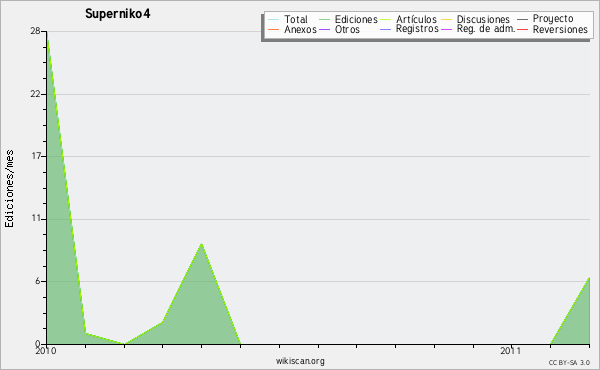Click the 2011 data point at chart's end
This screenshot has height=370, width=600.
click(589, 278)
